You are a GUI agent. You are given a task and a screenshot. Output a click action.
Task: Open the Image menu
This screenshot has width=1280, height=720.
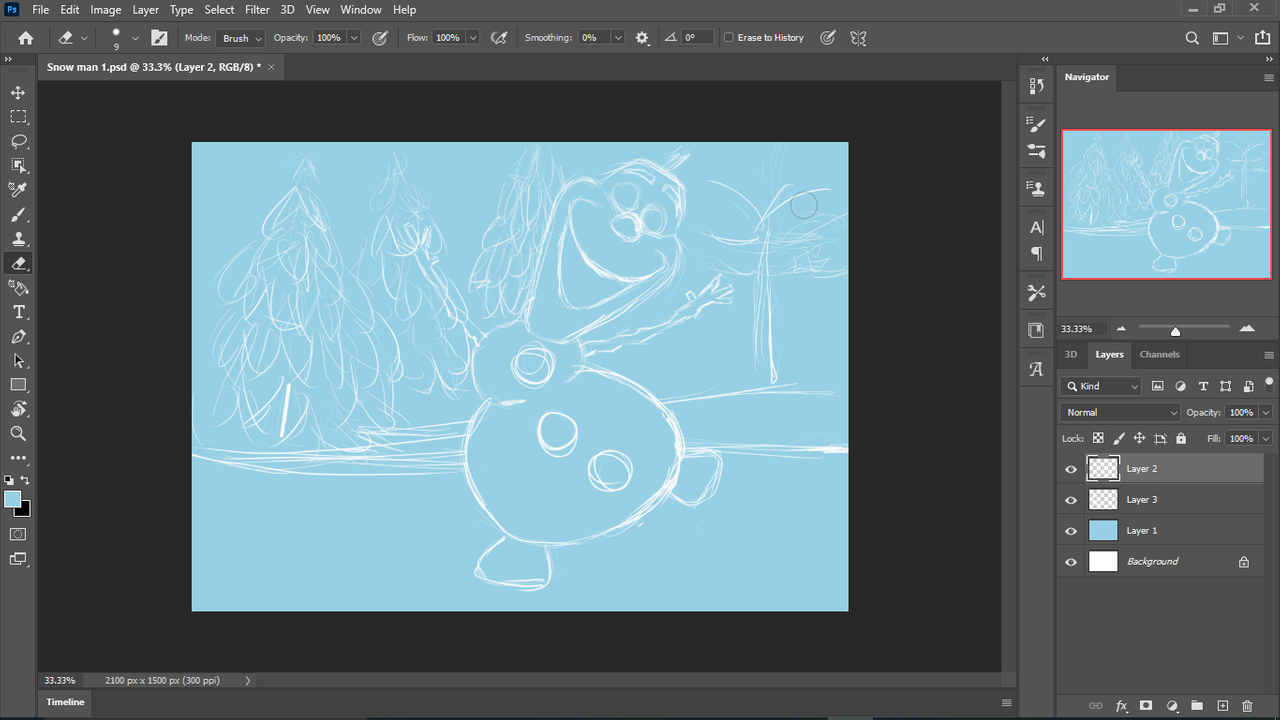(x=106, y=10)
